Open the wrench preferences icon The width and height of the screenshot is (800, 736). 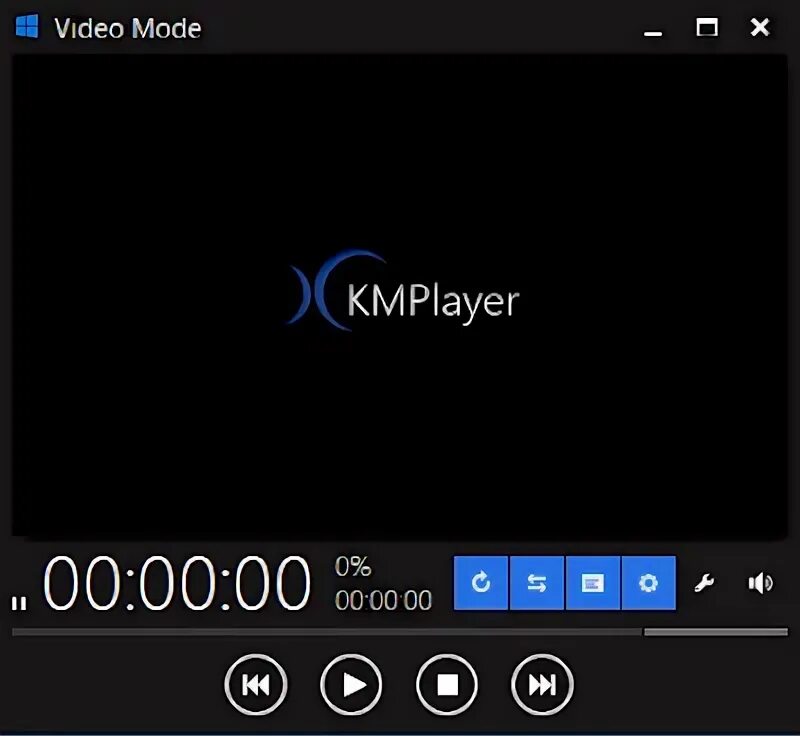704,582
